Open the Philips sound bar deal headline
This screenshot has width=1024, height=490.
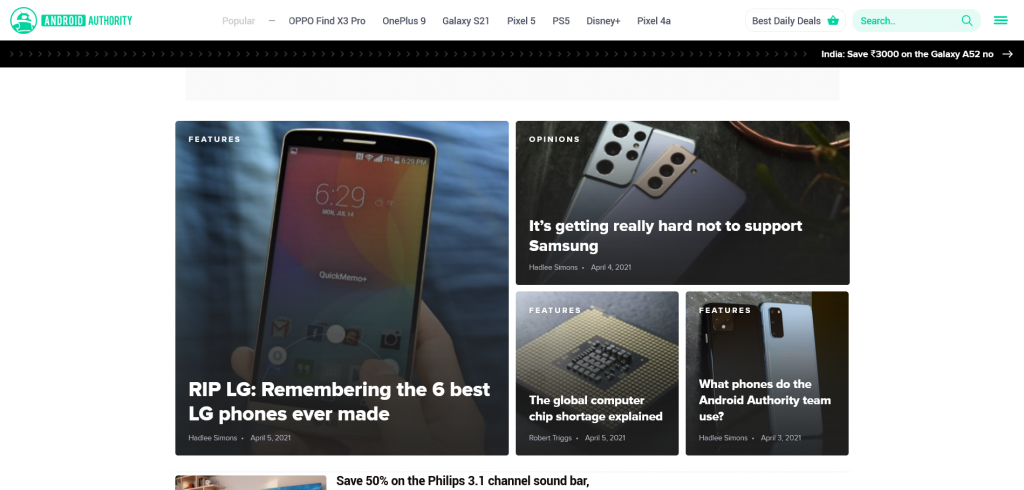(x=462, y=482)
